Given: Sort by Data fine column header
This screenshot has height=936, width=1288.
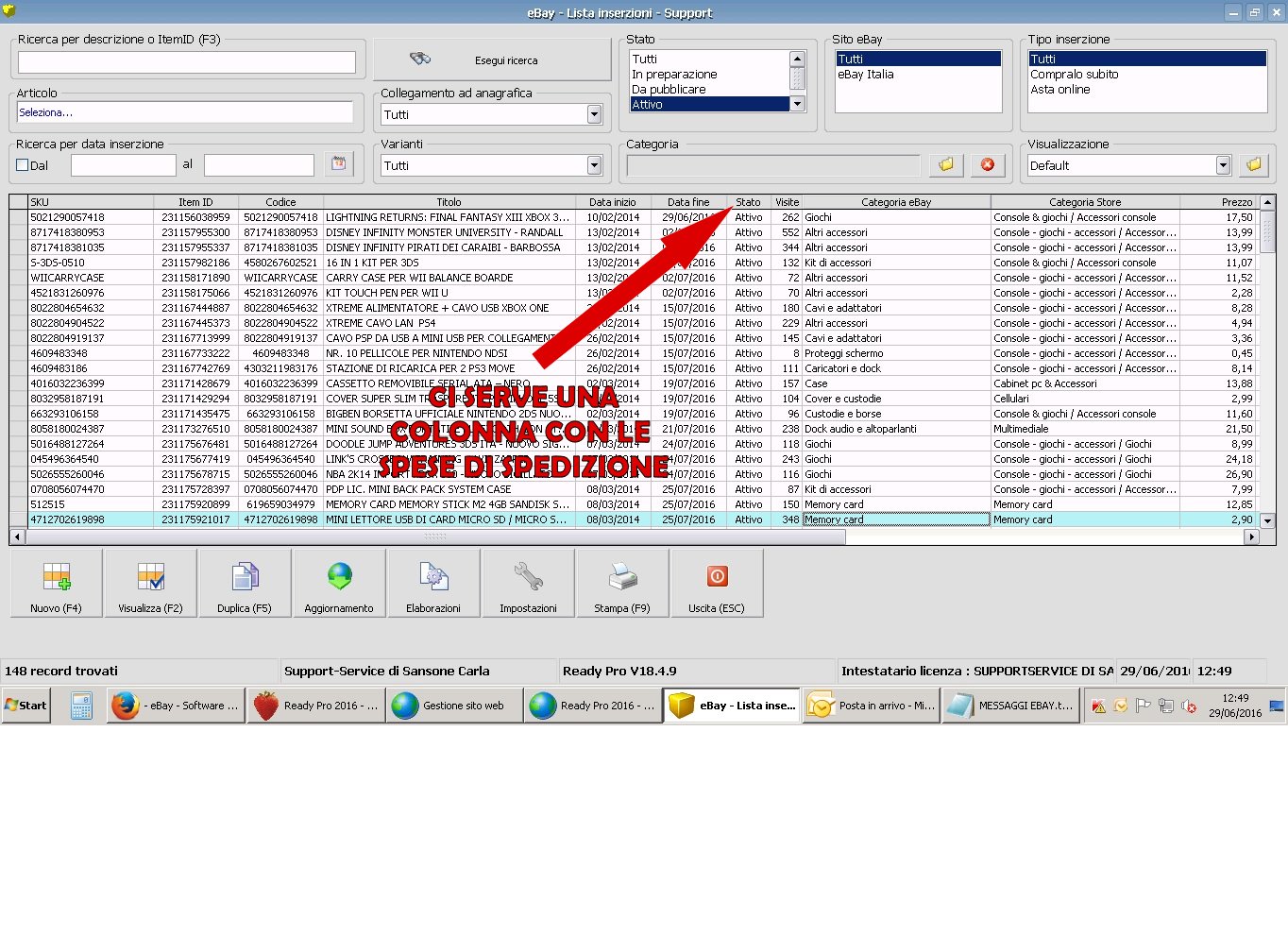Looking at the screenshot, I should click(x=688, y=202).
